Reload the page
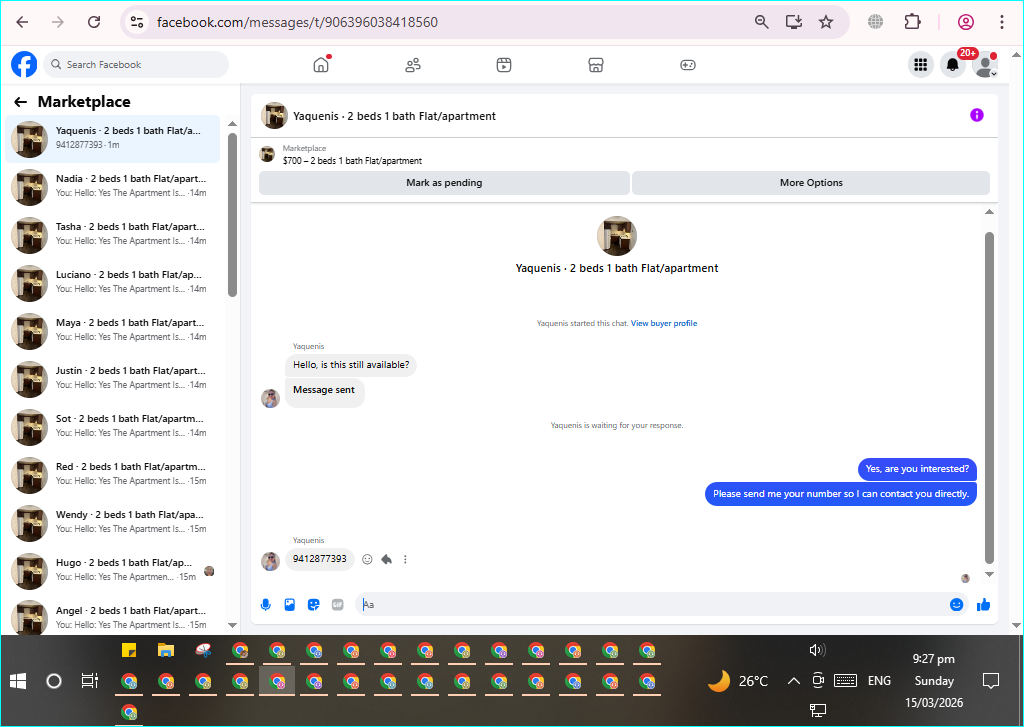The height and width of the screenshot is (727, 1024). 94,22
